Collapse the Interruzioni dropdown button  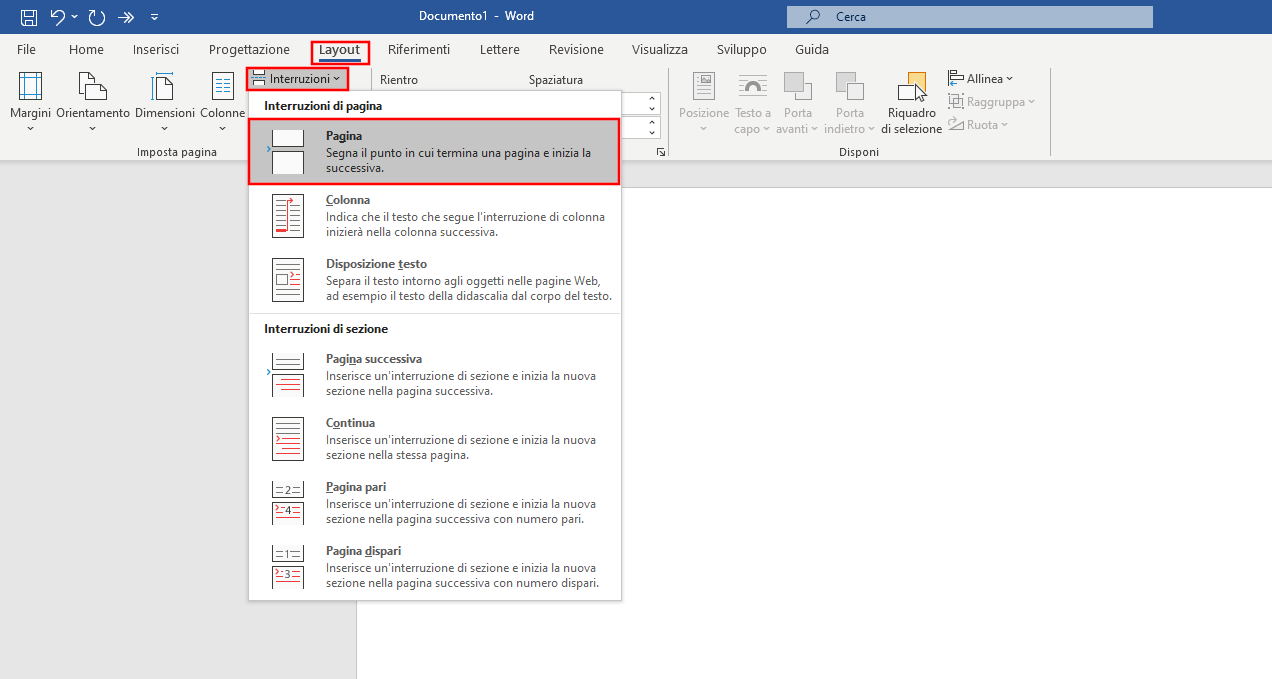pos(297,78)
